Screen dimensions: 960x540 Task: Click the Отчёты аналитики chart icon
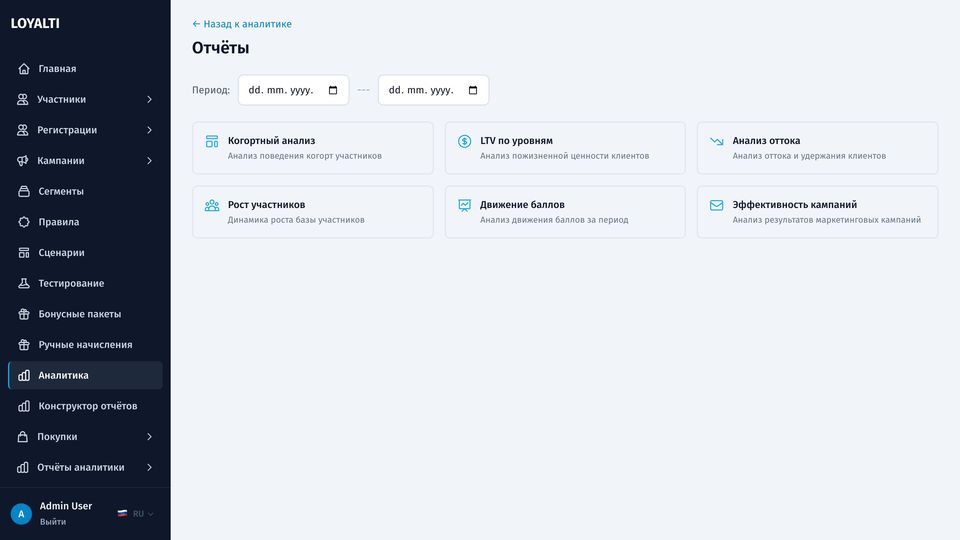click(x=23, y=467)
